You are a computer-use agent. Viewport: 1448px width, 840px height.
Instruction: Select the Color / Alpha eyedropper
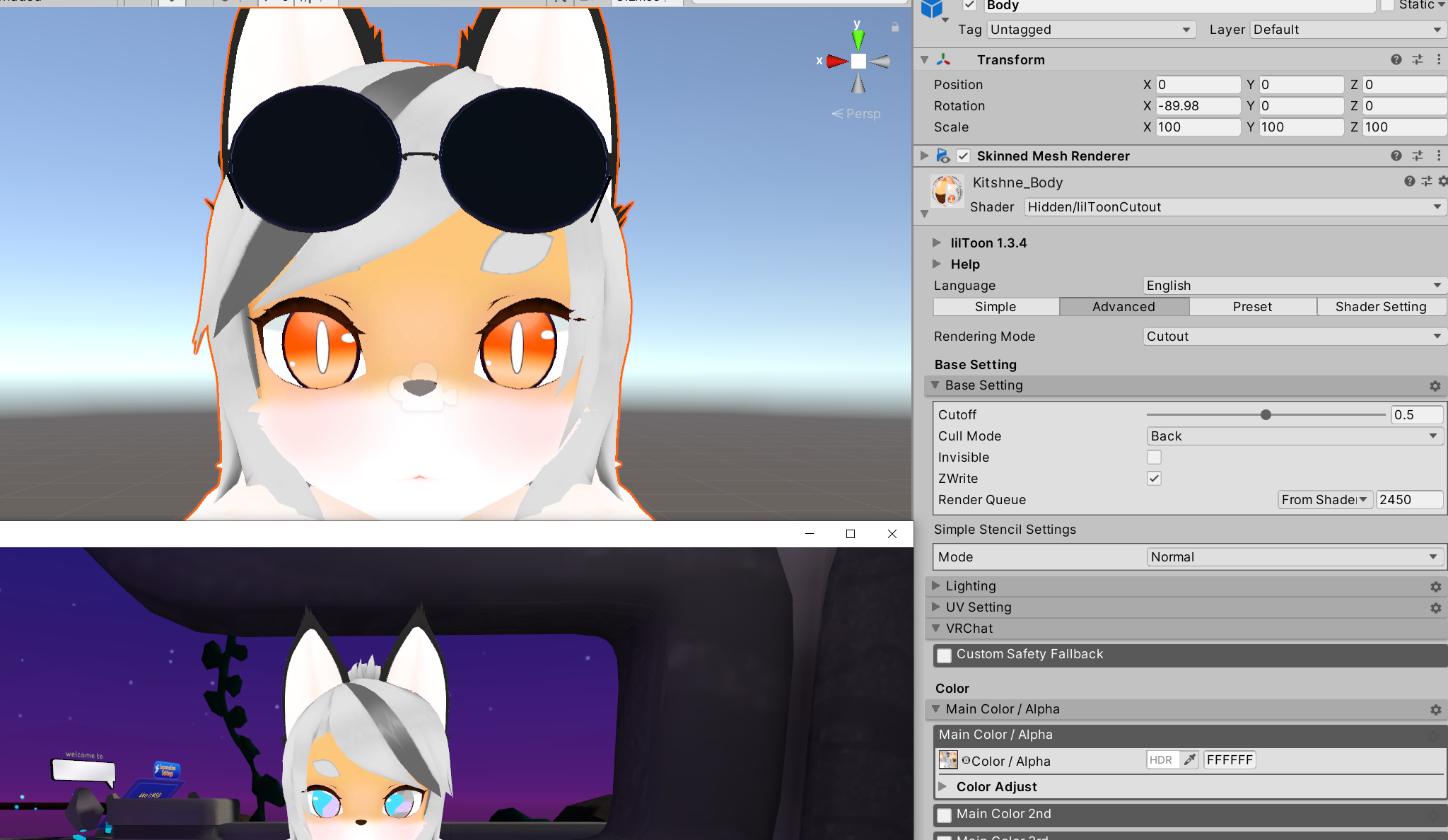click(1191, 759)
